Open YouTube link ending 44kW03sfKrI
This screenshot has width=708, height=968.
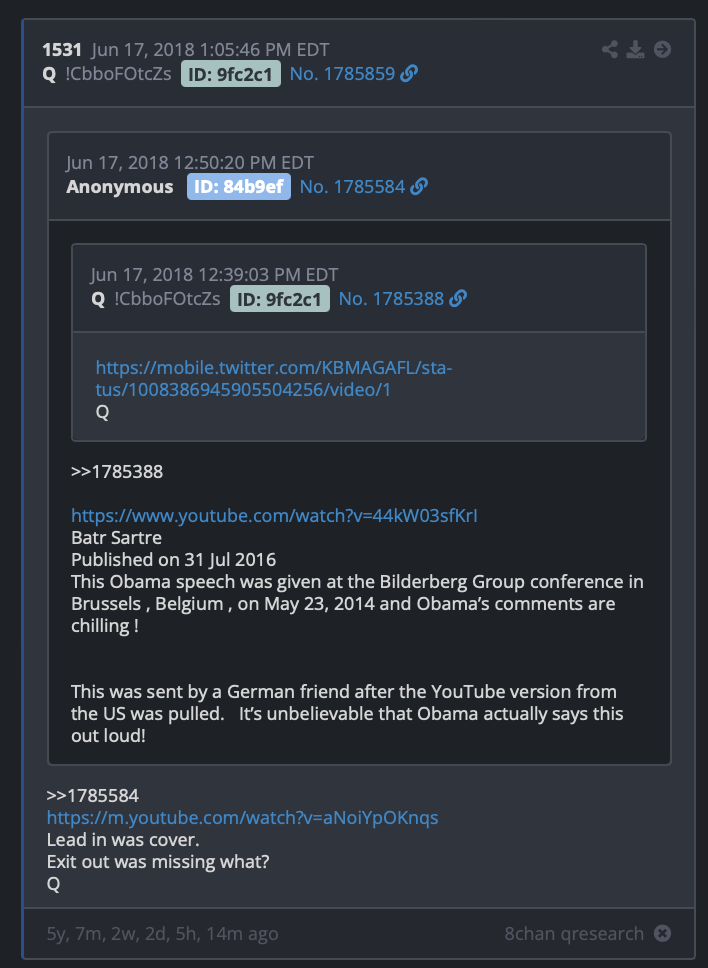pos(275,515)
